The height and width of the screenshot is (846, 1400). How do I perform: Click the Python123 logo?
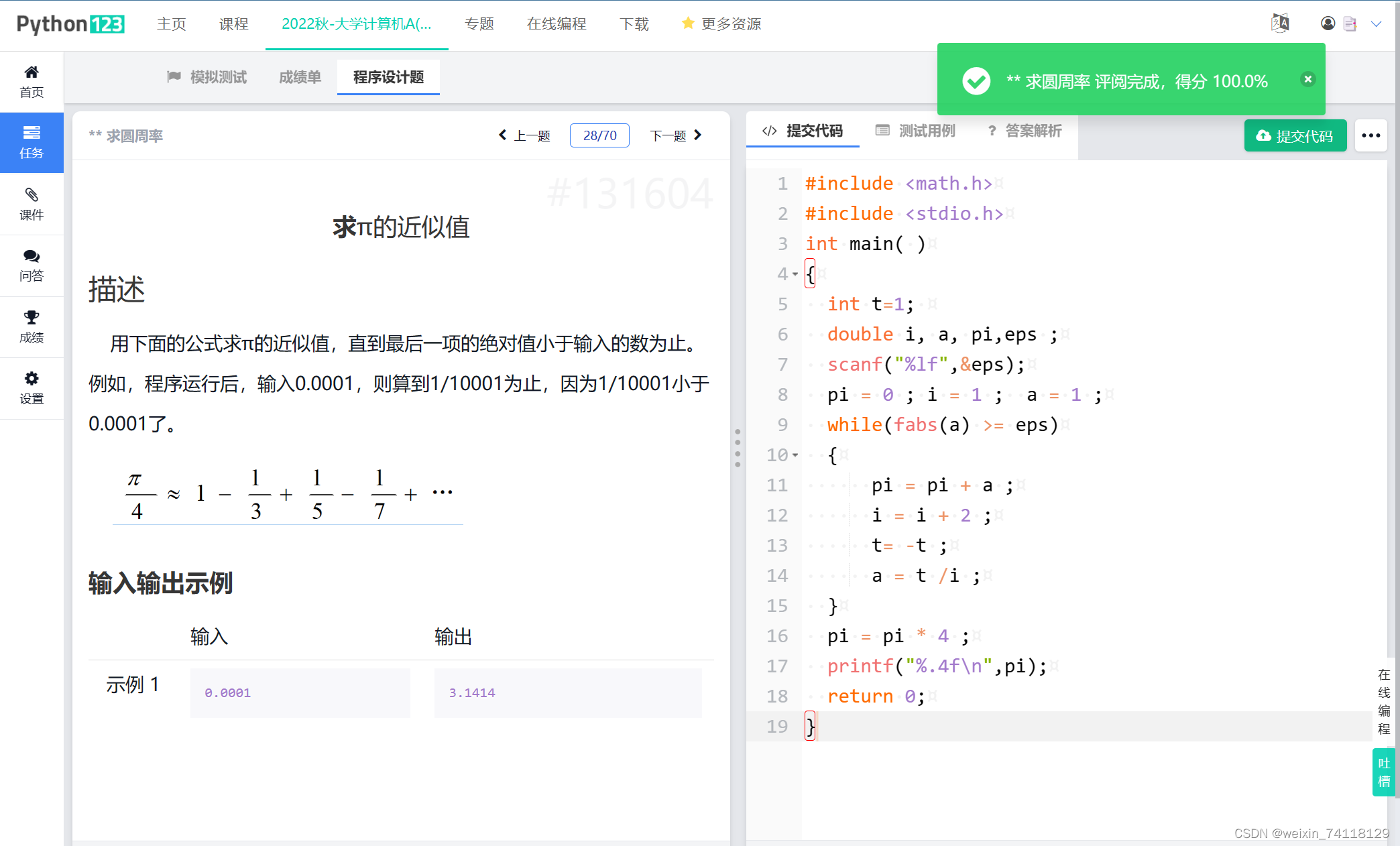(x=70, y=23)
